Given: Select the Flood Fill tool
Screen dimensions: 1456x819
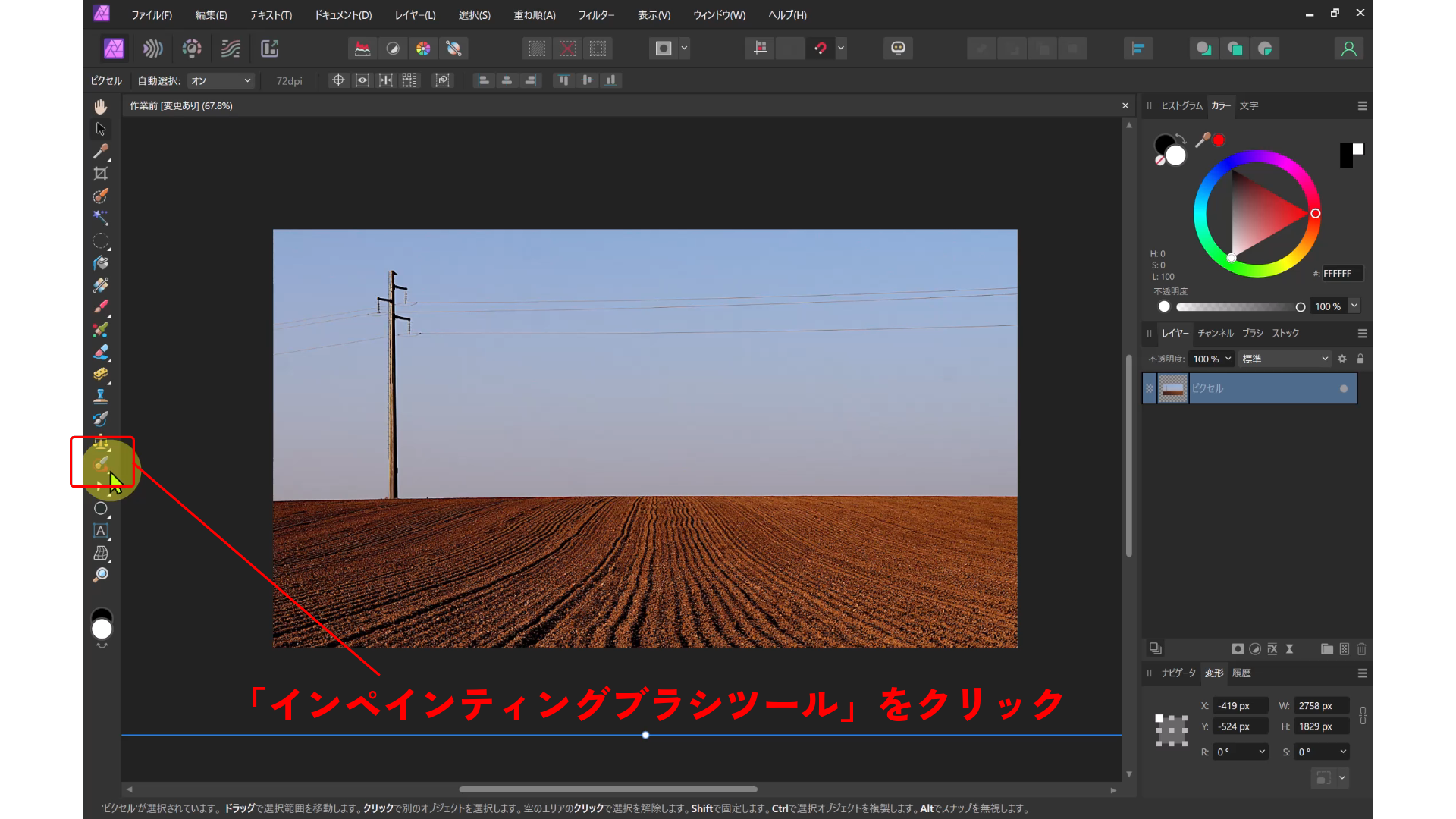Looking at the screenshot, I should coord(101,263).
